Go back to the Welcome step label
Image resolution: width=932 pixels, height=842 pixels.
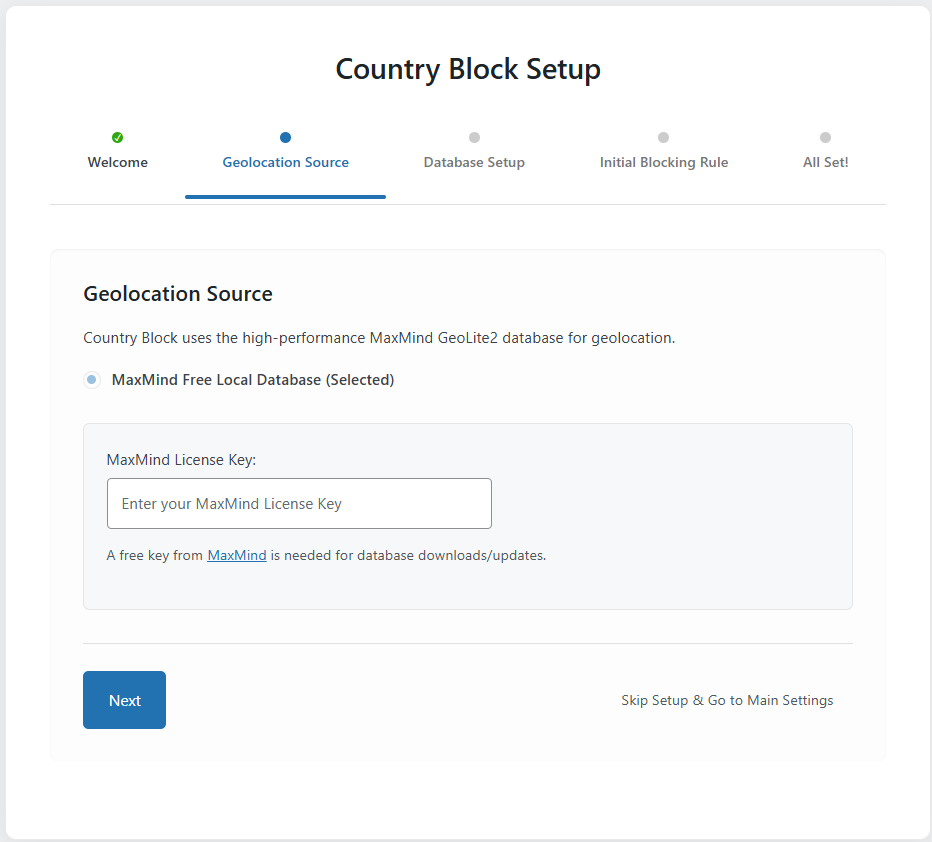click(118, 162)
